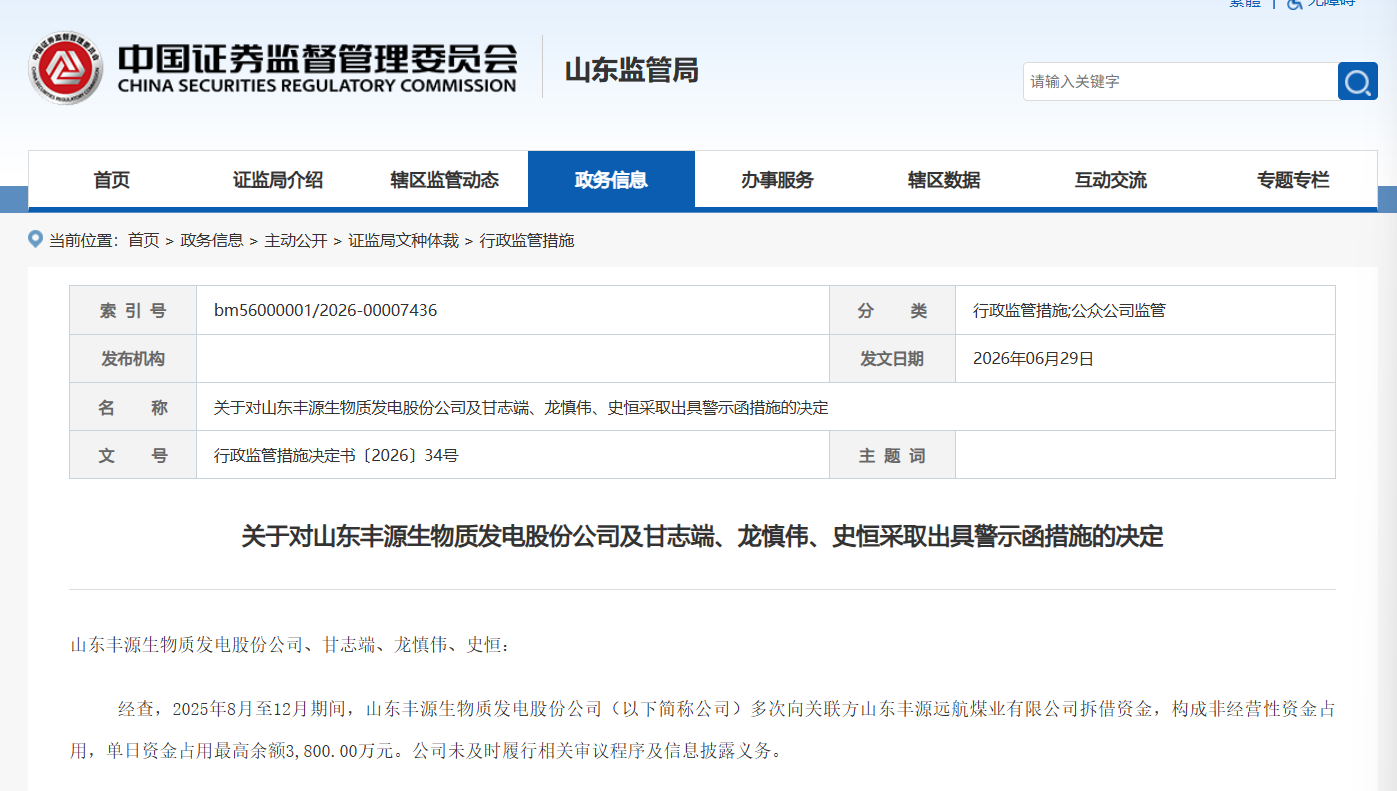Click the 文号 label cell
Viewport: 1397px width, 791px height.
coord(133,455)
